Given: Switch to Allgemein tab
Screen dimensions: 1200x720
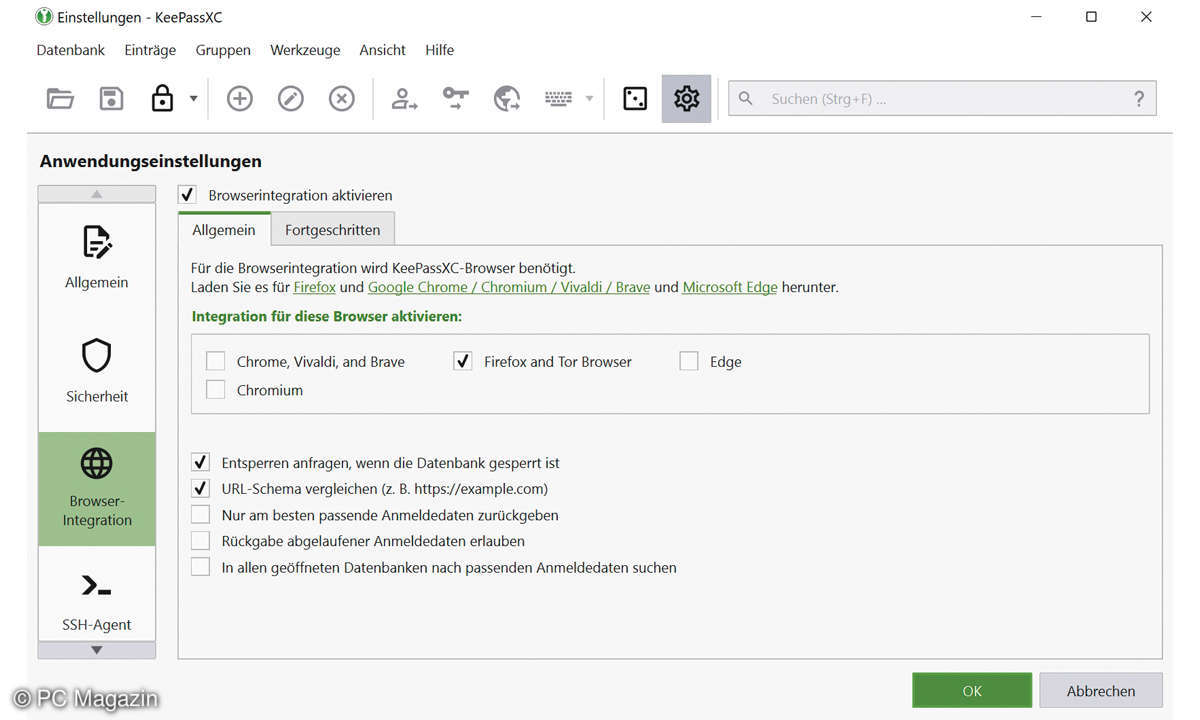Looking at the screenshot, I should coord(224,229).
